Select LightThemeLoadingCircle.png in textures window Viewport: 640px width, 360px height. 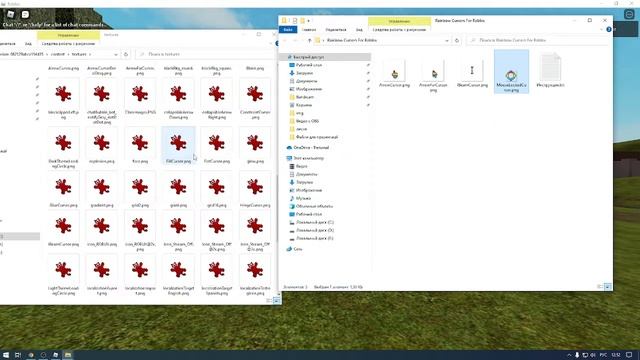(63, 275)
